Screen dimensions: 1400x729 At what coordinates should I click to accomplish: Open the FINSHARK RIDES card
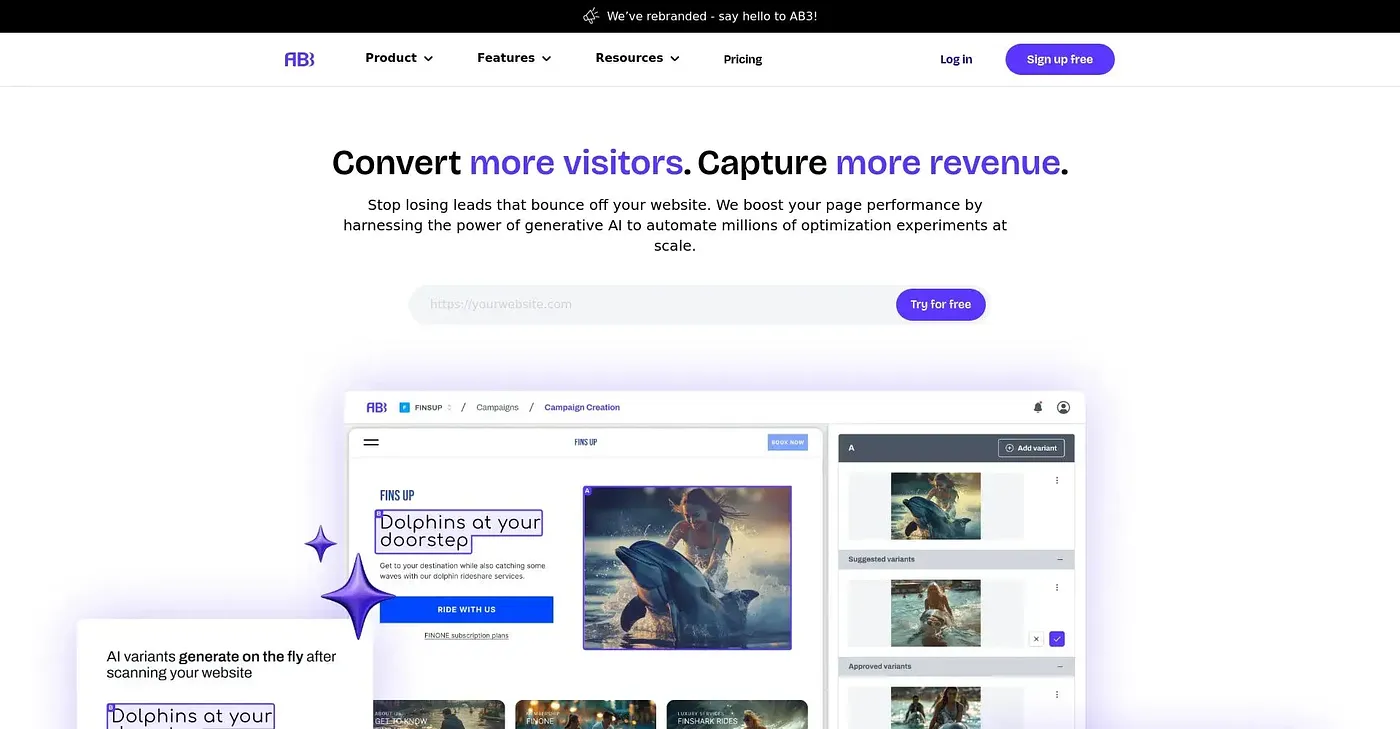point(737,714)
